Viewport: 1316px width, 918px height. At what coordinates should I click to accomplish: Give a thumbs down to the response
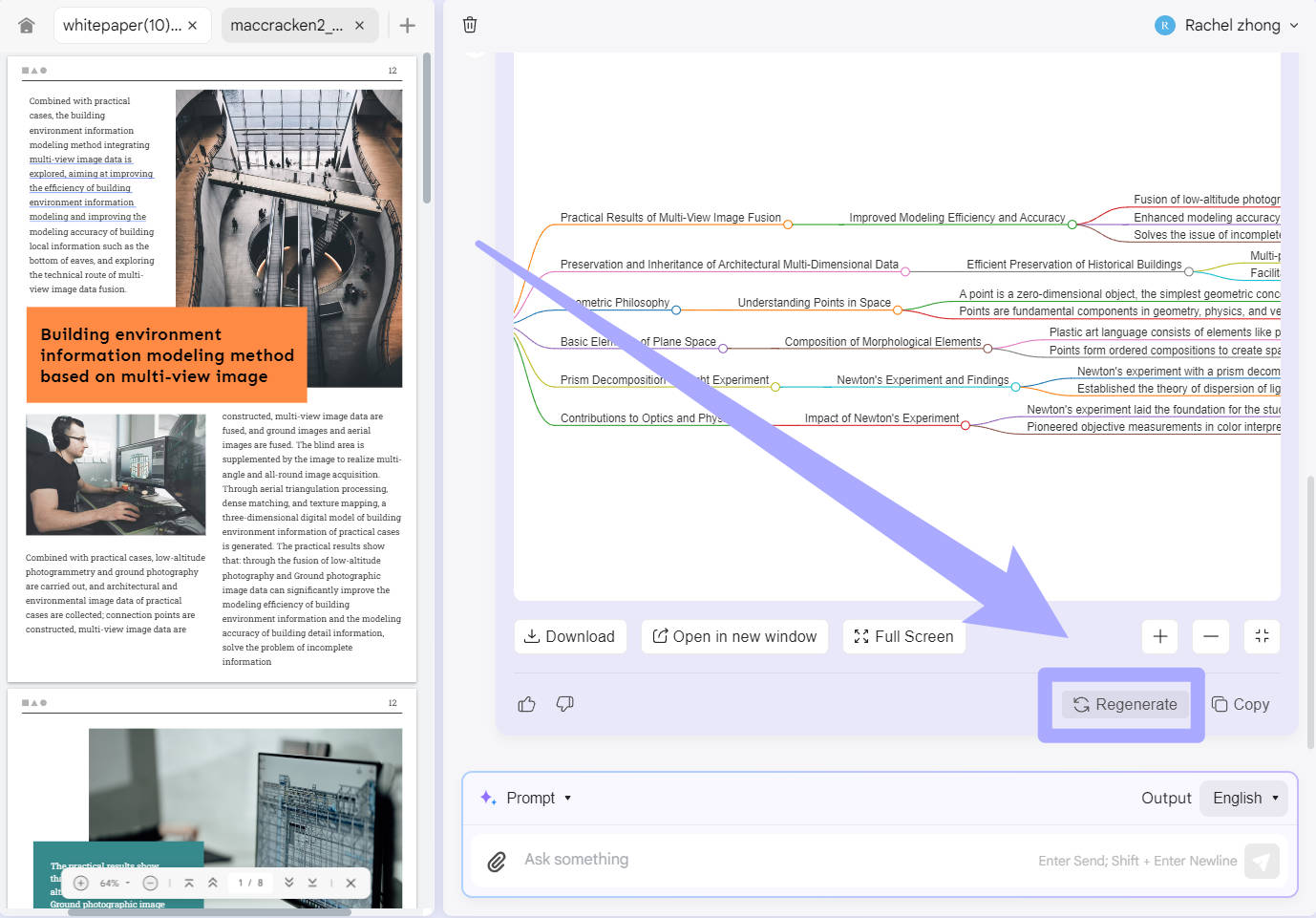564,704
